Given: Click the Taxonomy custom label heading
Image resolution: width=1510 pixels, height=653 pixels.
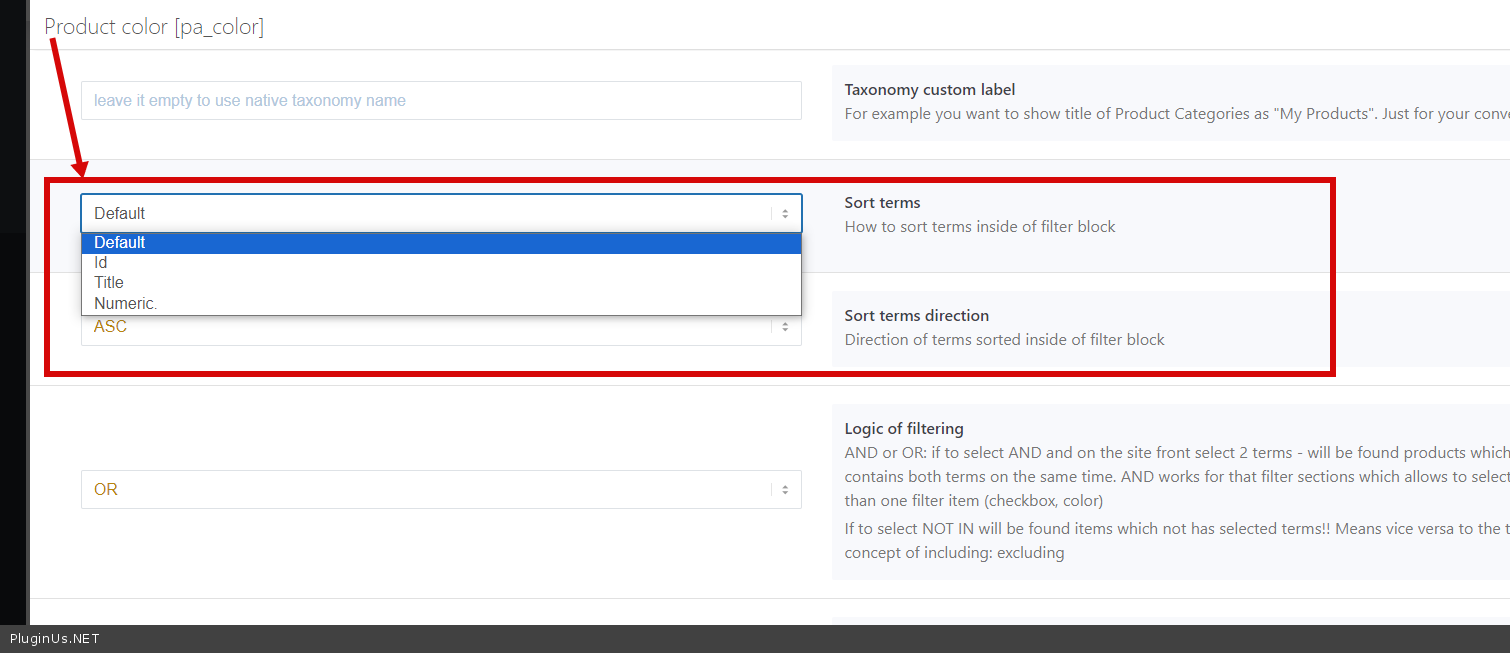Looking at the screenshot, I should pyautogui.click(x=929, y=90).
